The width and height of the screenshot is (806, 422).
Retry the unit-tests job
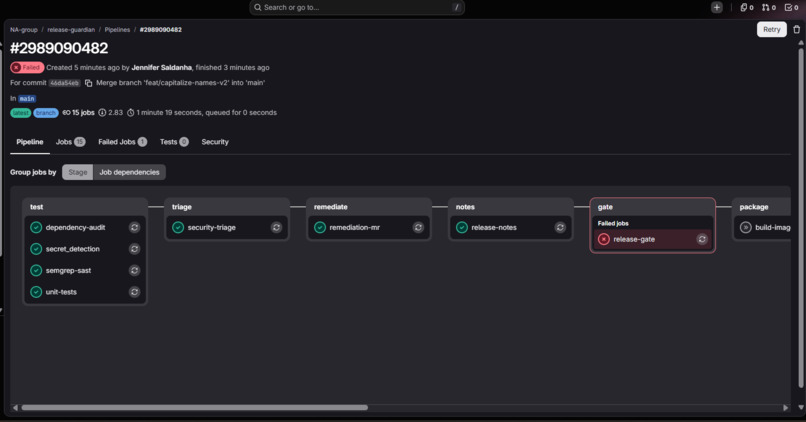pyautogui.click(x=134, y=292)
